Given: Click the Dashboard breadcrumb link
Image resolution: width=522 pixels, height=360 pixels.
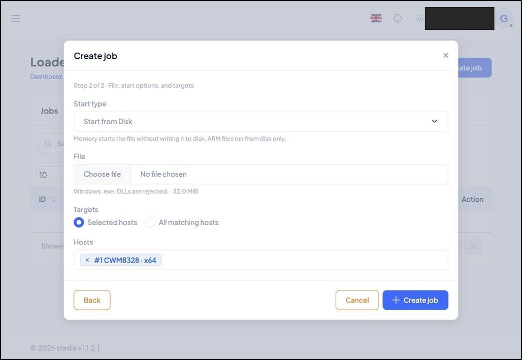Looking at the screenshot, I should (46, 77).
